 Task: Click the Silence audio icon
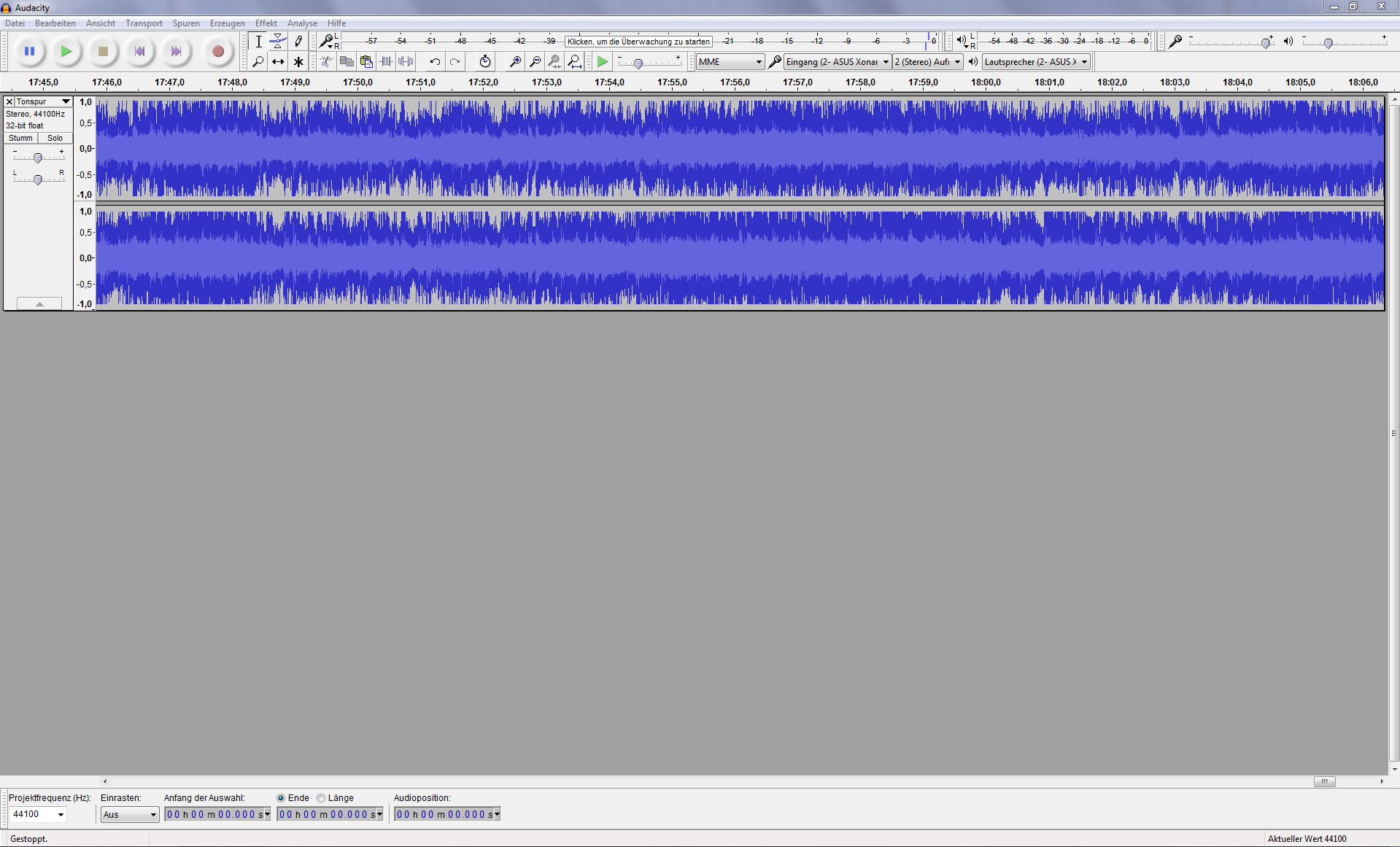(x=406, y=62)
